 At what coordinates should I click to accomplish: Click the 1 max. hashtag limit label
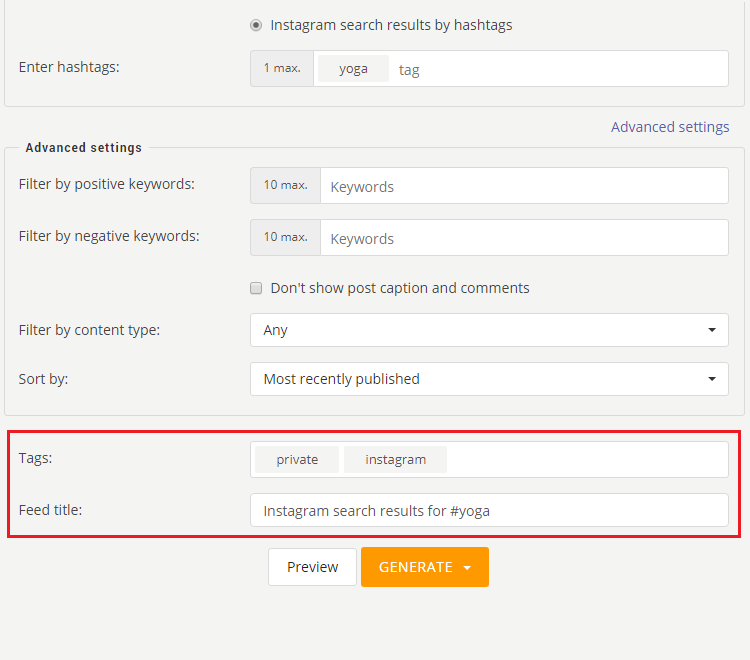pyautogui.click(x=282, y=68)
